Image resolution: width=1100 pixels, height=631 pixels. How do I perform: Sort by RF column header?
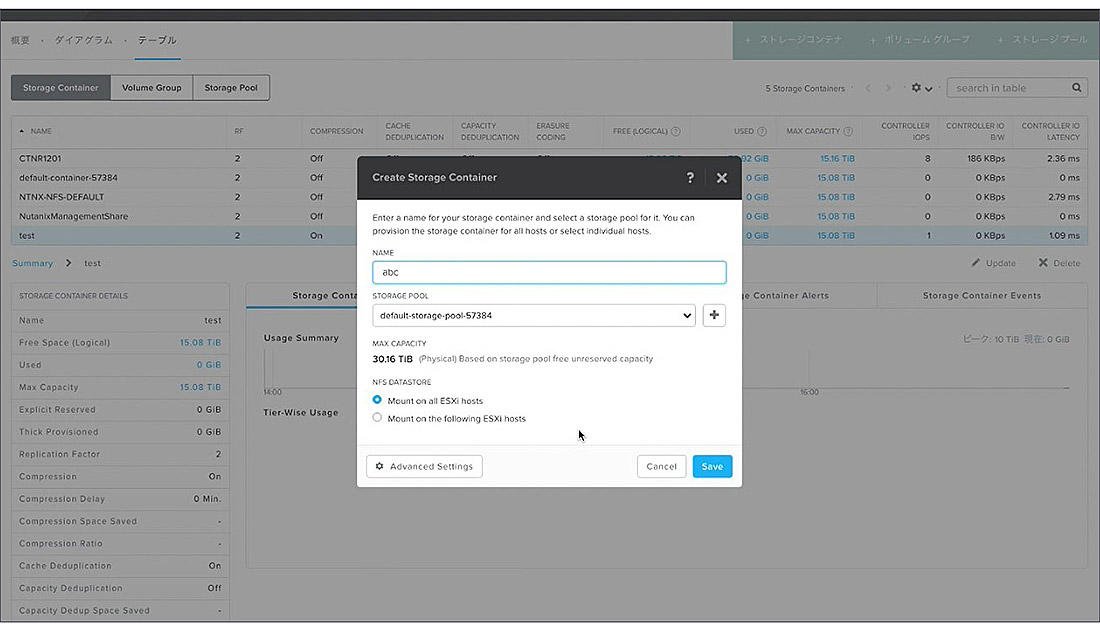tap(239, 131)
